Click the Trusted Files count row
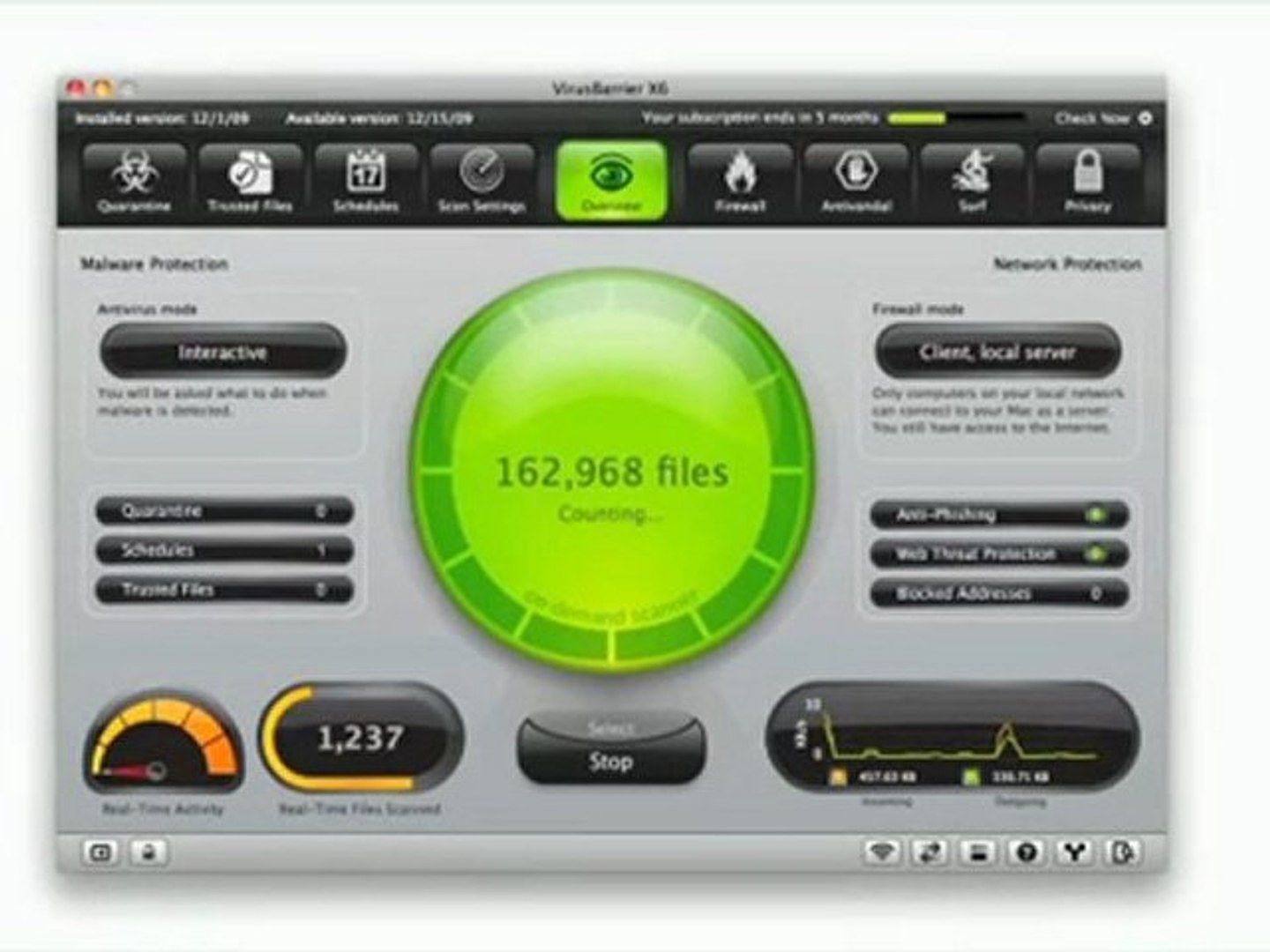This screenshot has height=952, width=1270. (224, 590)
